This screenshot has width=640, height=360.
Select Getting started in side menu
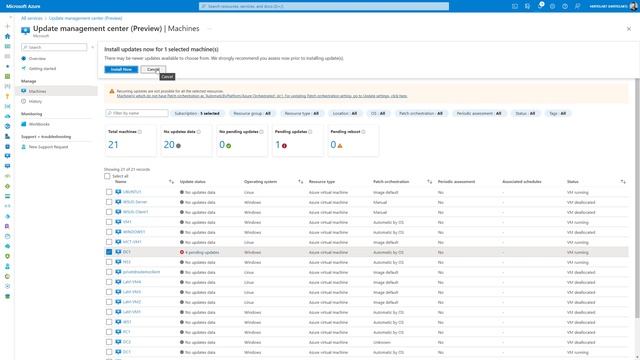[42, 69]
